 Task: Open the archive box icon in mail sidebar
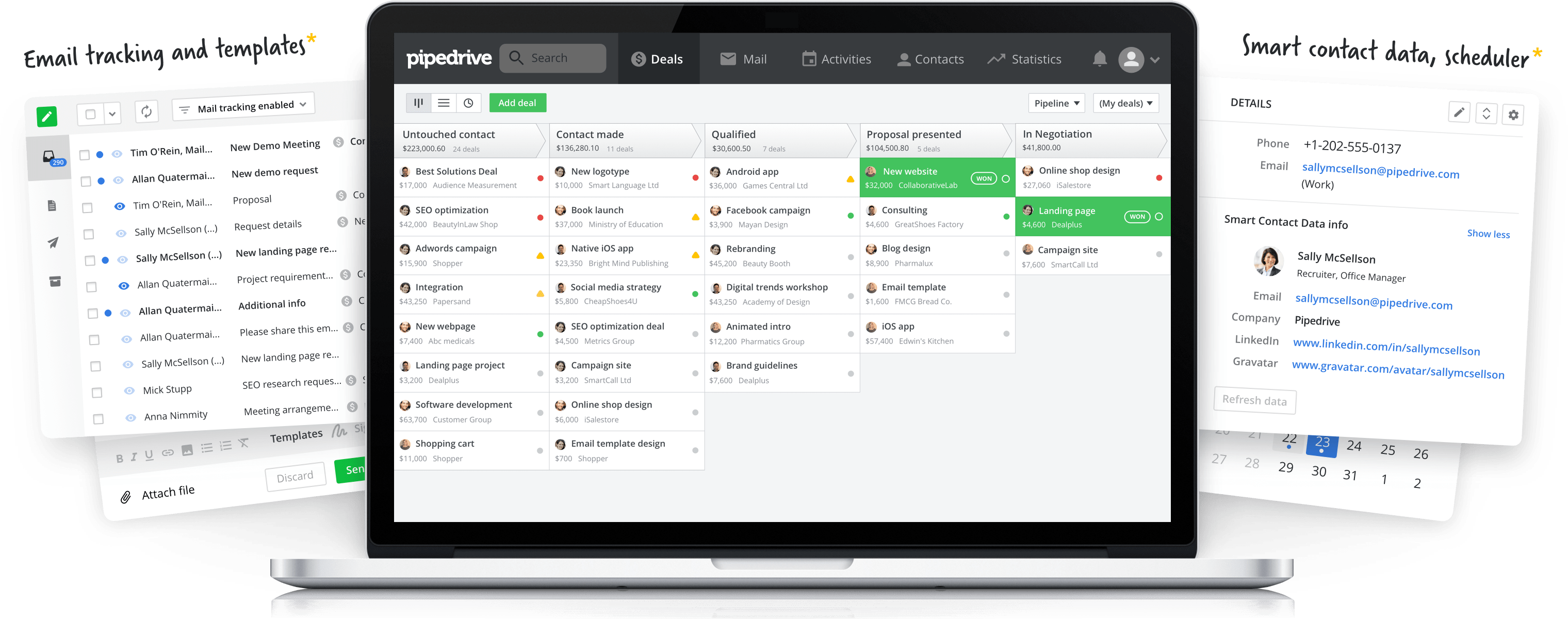55,281
